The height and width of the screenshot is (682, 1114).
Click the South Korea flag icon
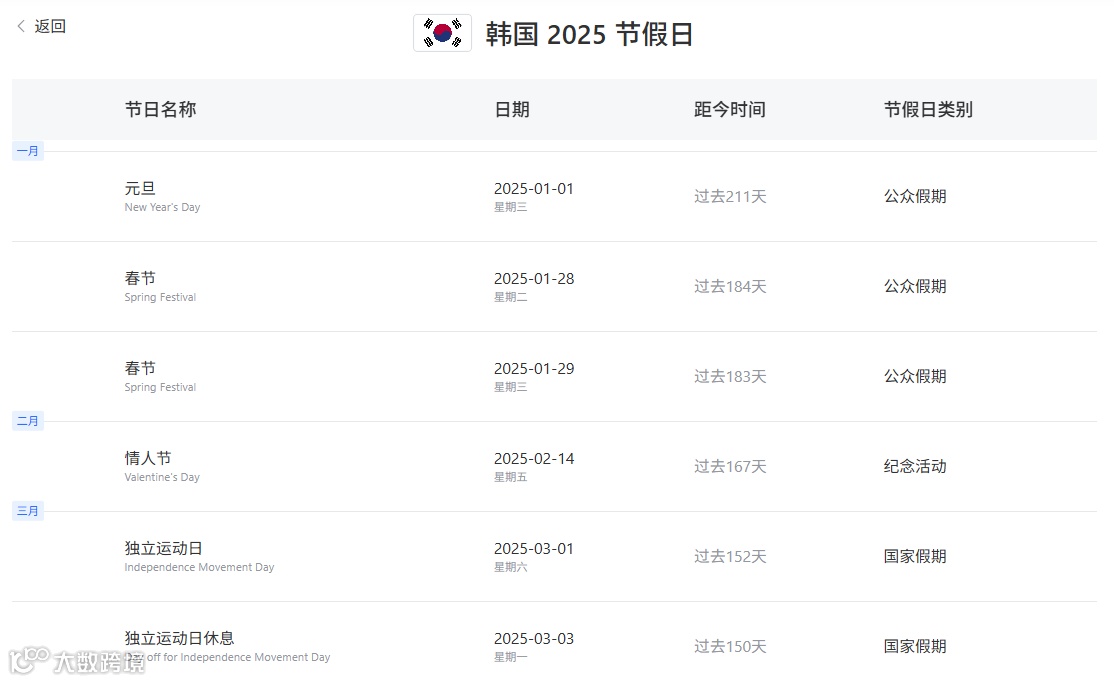click(442, 33)
